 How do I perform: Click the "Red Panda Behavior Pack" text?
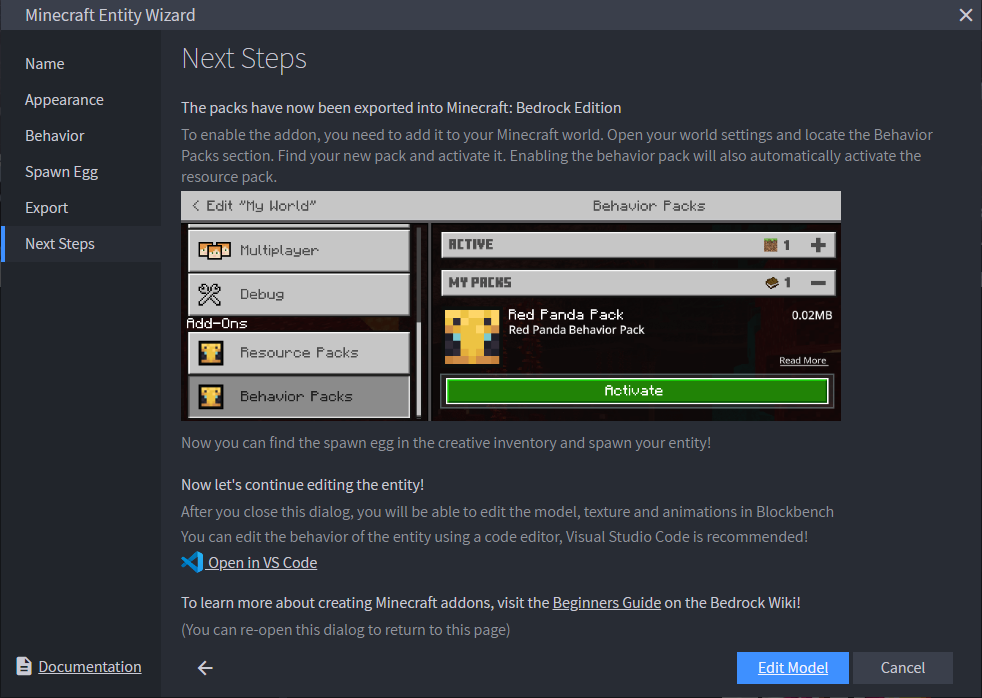tap(576, 330)
